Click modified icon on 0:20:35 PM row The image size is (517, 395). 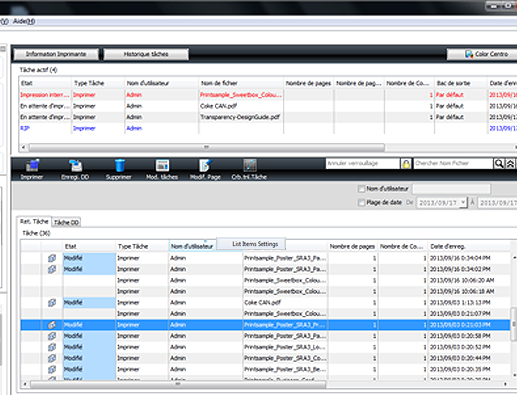click(52, 369)
